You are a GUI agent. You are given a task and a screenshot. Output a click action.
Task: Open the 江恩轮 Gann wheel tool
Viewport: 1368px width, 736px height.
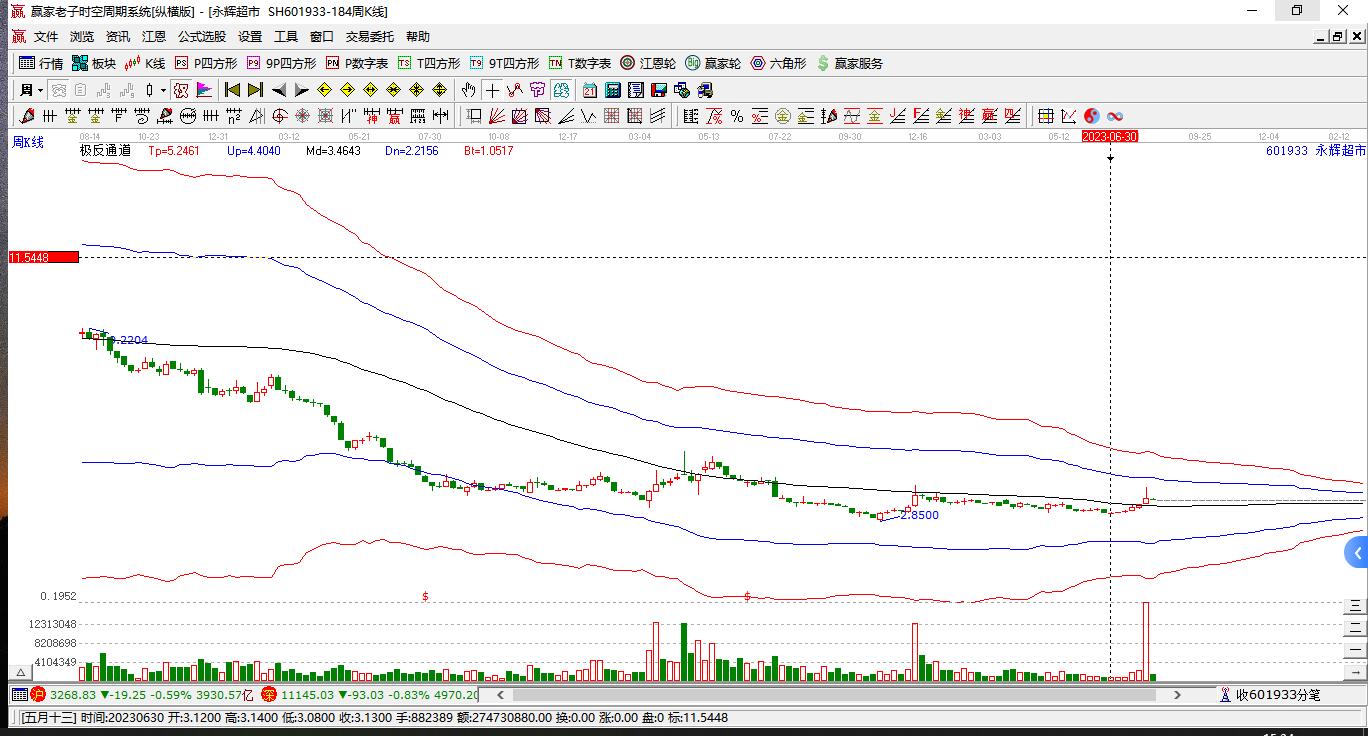point(648,63)
